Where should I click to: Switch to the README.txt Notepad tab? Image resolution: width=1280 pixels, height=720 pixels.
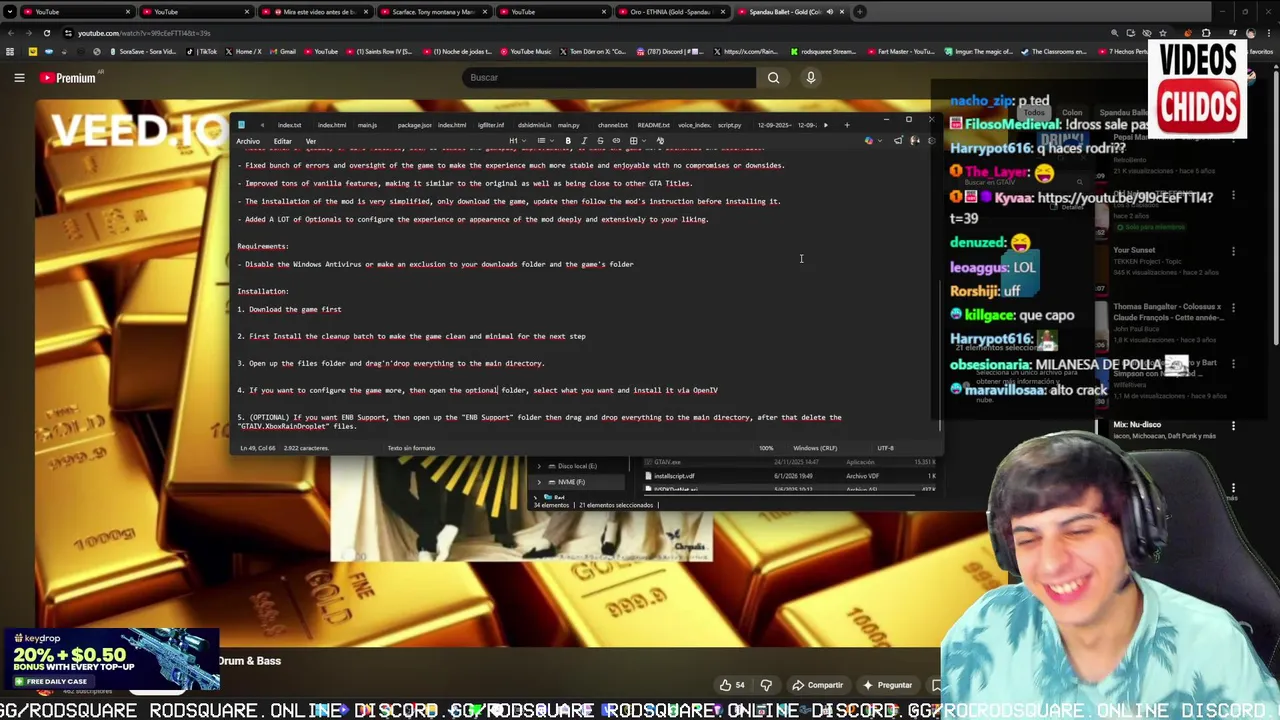[x=653, y=125]
